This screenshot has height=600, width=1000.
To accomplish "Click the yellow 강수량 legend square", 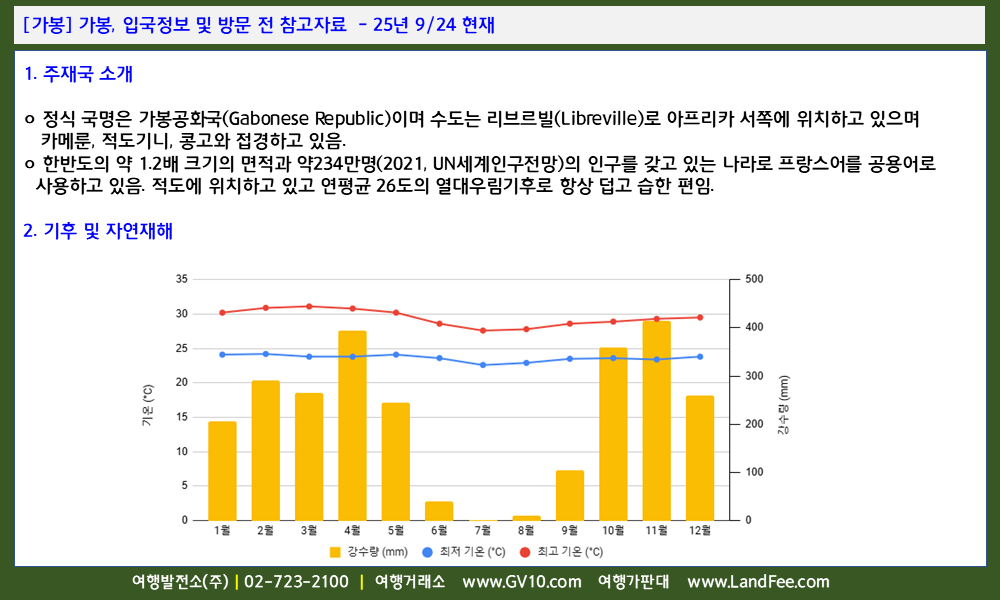I will [x=335, y=551].
